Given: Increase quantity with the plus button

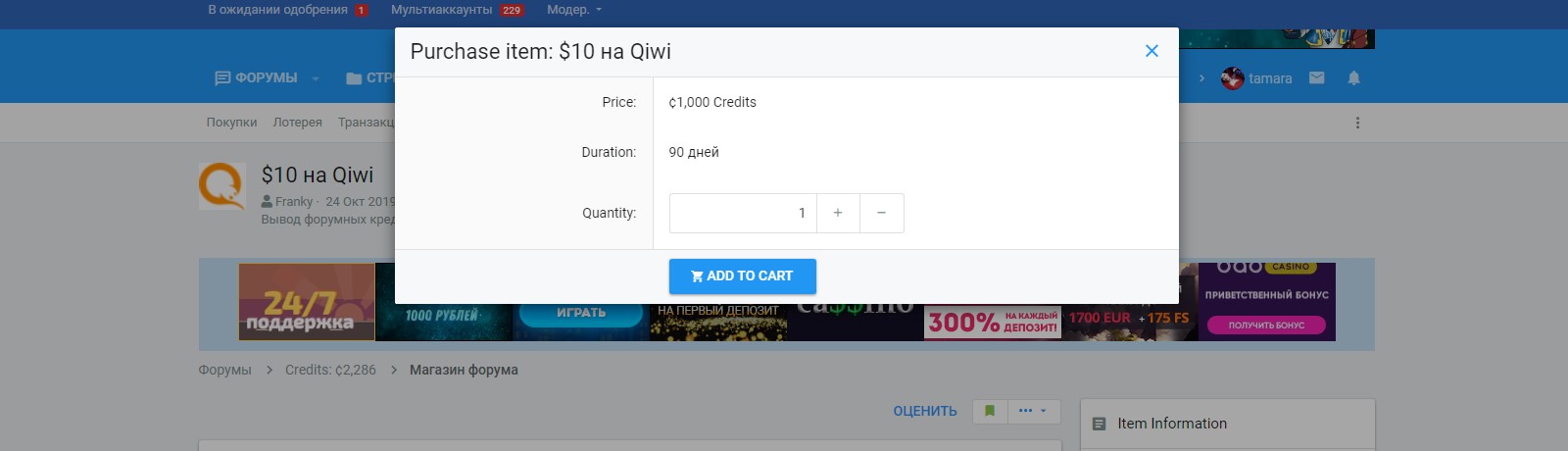Looking at the screenshot, I should pos(838,213).
